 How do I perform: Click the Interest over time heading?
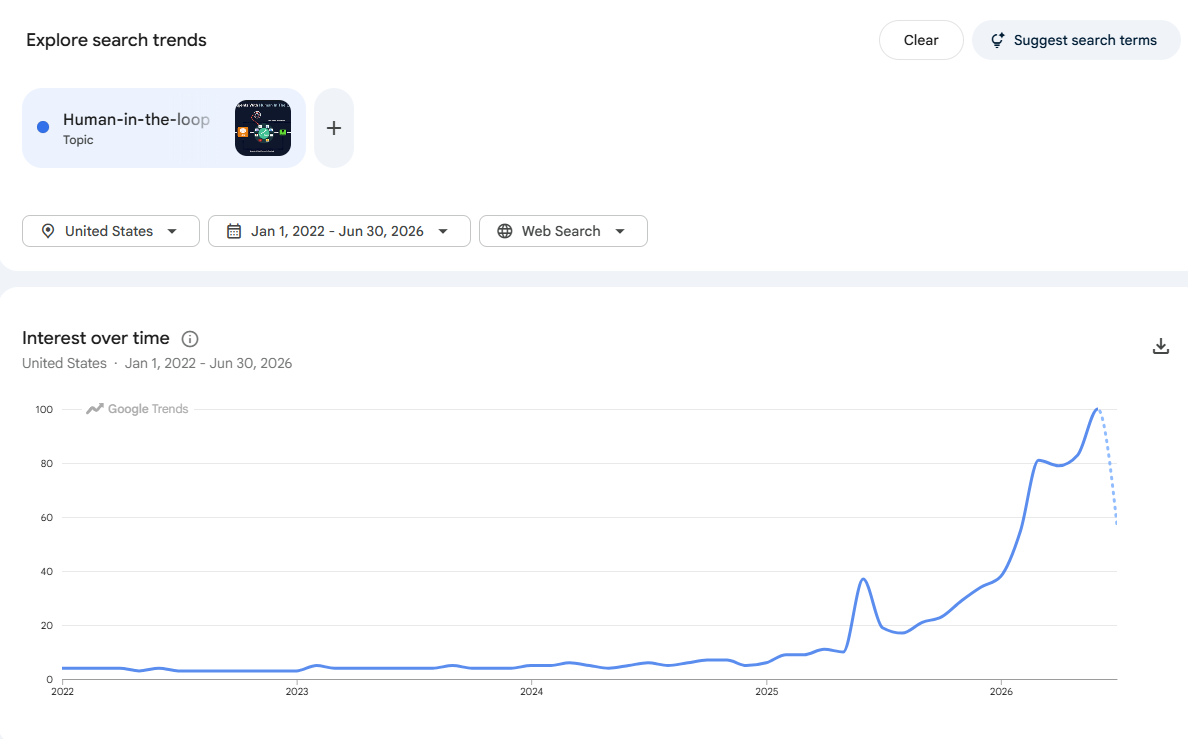(x=95, y=338)
